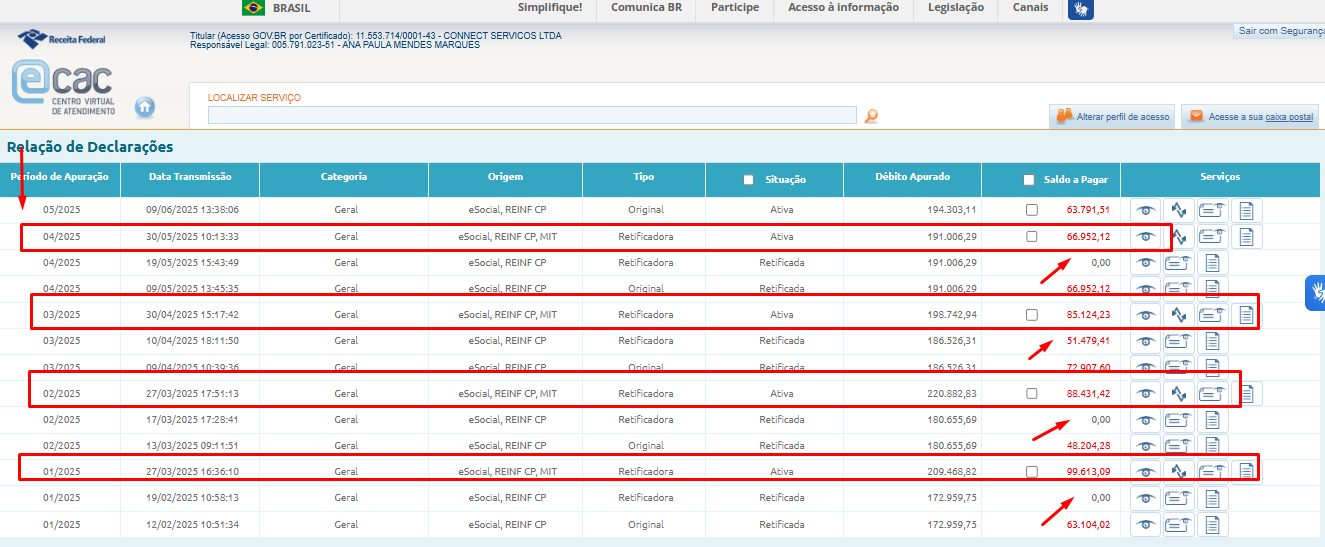1325x547 pixels.
Task: Click the eye icon in the 05/2025 row
Action: pos(1145,210)
